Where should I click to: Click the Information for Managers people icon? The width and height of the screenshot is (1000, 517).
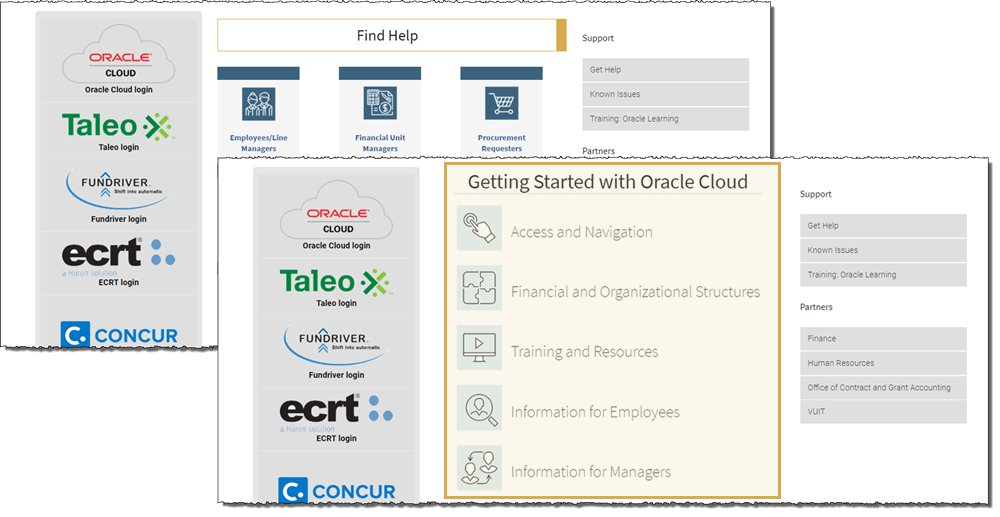(479, 468)
